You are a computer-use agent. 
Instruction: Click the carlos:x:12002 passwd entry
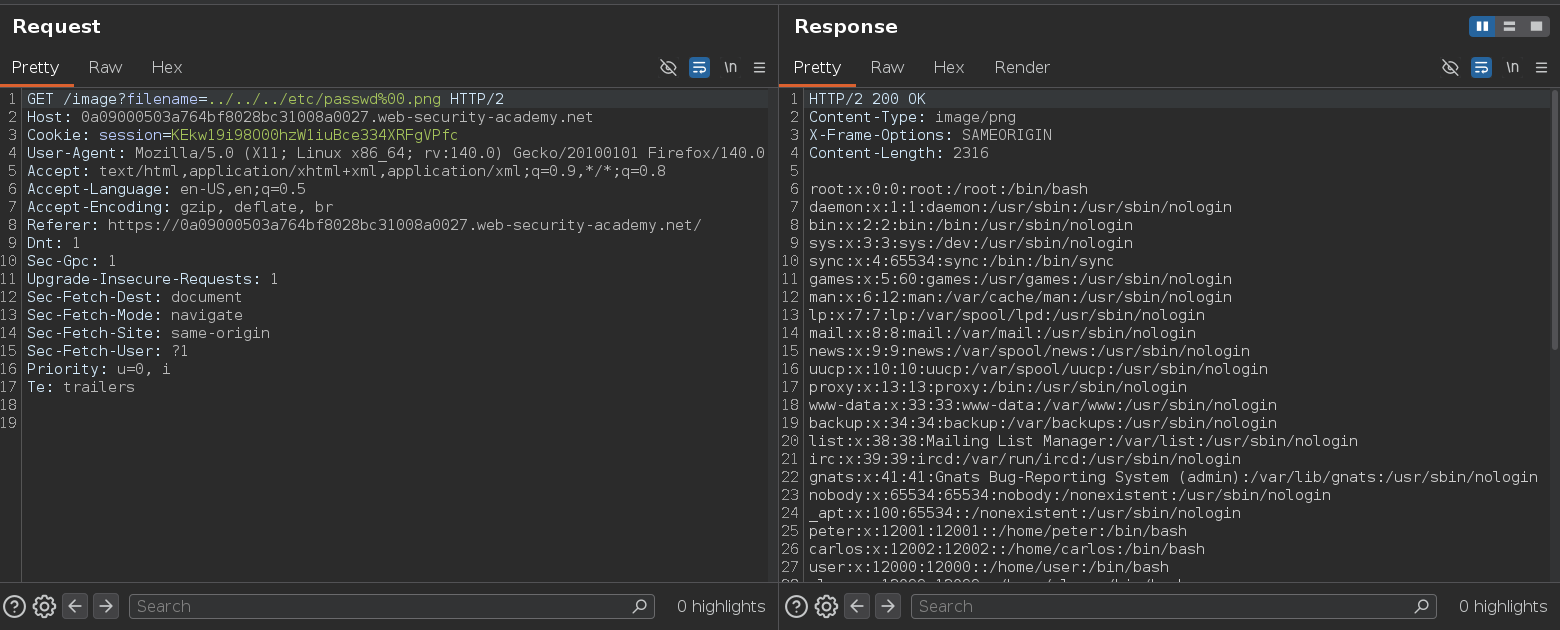(x=1007, y=549)
